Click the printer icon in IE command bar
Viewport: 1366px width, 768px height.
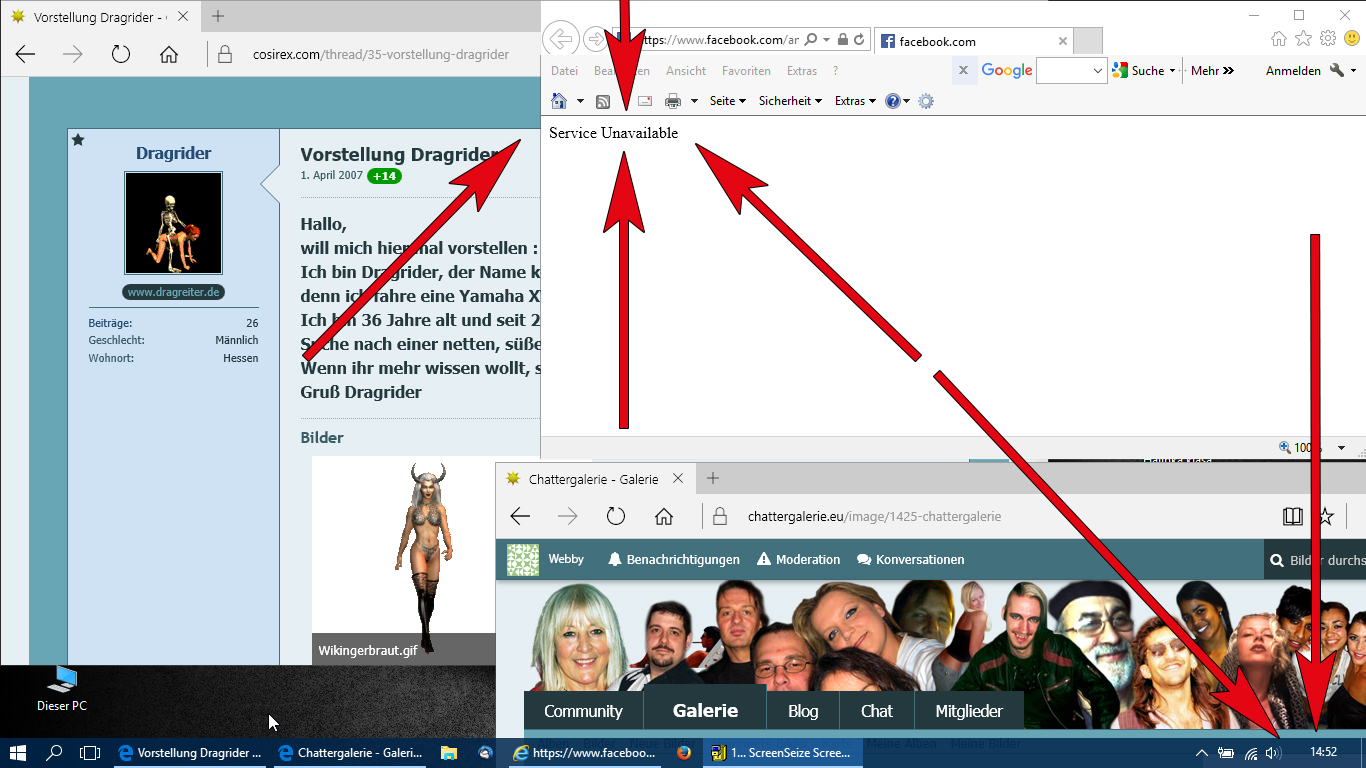(673, 101)
